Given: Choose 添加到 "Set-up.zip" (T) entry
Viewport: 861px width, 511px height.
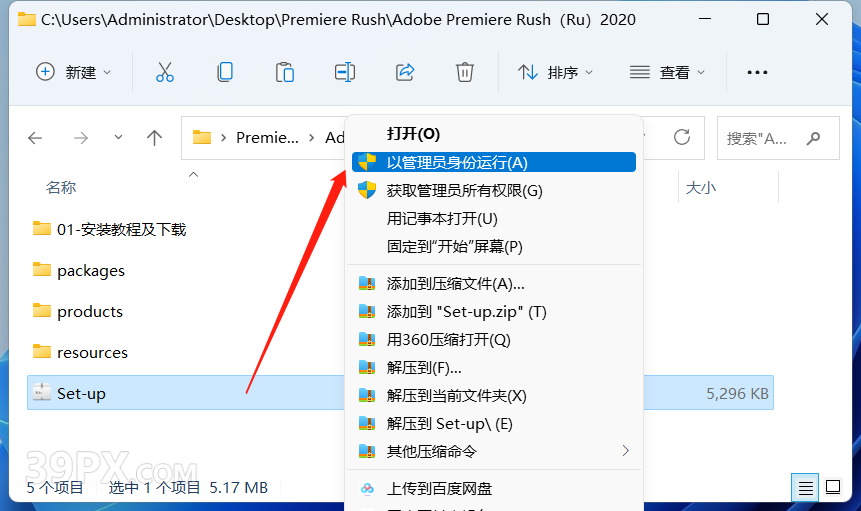Looking at the screenshot, I should tap(494, 312).
